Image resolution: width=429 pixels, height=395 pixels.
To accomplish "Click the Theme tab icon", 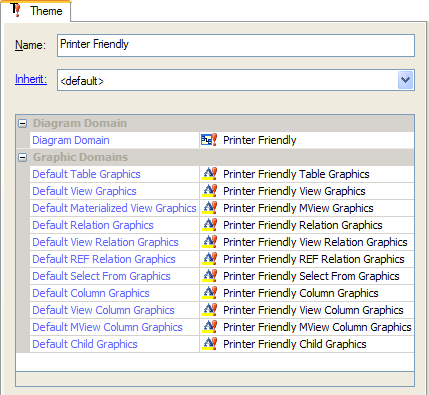I will point(15,10).
